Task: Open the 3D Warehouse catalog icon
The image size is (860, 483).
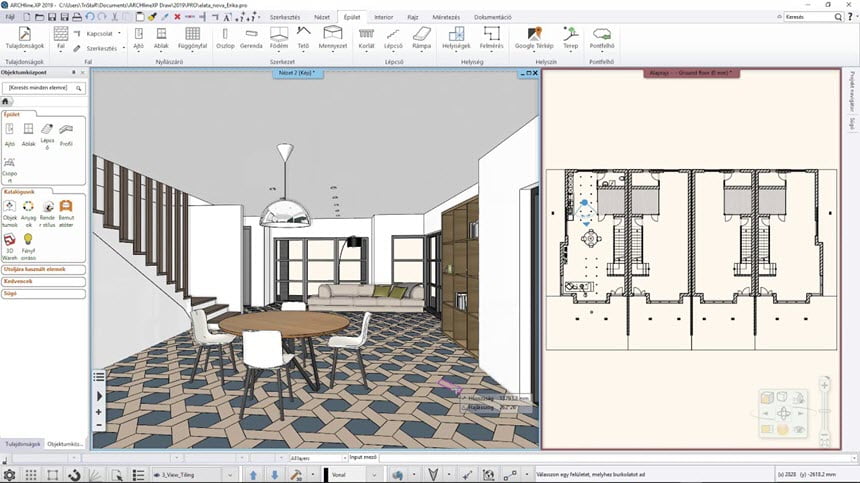Action: [10, 246]
